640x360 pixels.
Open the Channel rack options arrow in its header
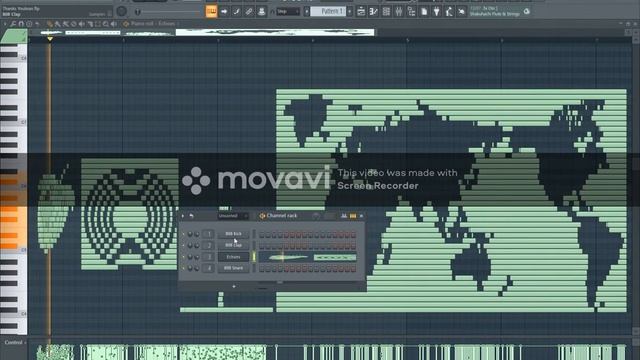point(182,216)
